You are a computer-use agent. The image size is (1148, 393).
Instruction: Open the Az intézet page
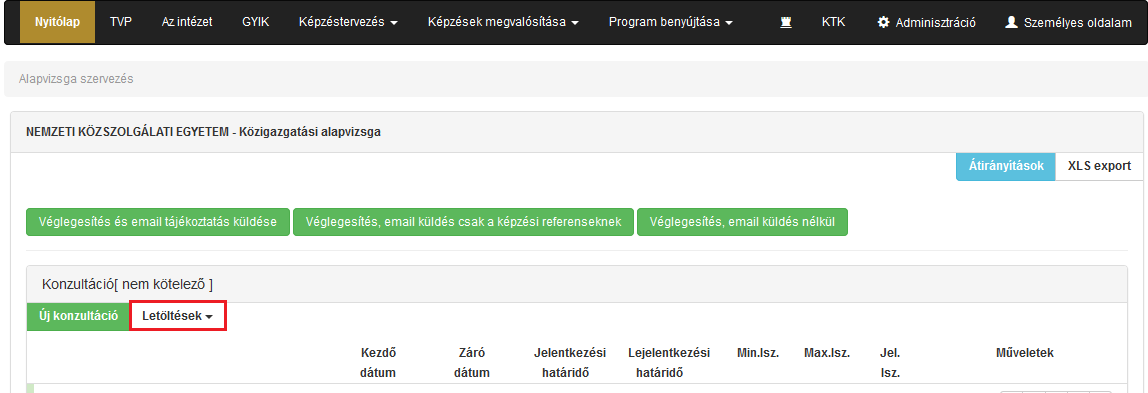(x=187, y=23)
